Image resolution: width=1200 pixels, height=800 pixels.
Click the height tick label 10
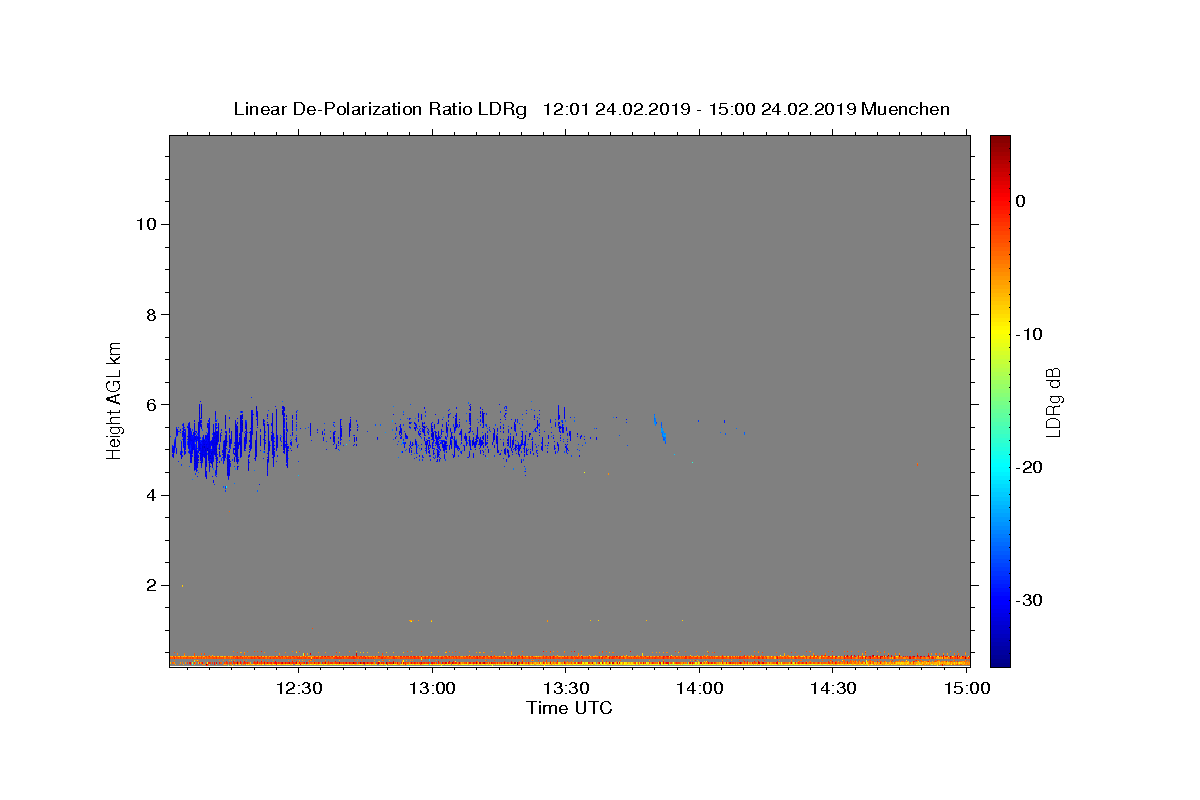click(145, 224)
